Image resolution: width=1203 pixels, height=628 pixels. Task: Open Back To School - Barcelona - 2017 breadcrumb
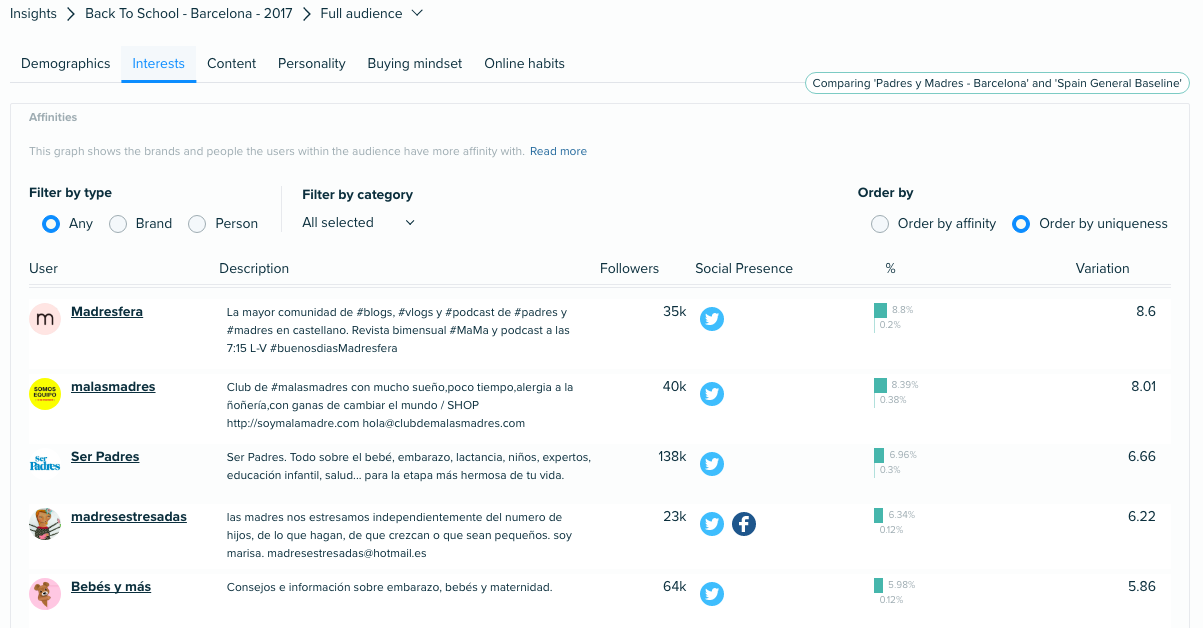189,13
